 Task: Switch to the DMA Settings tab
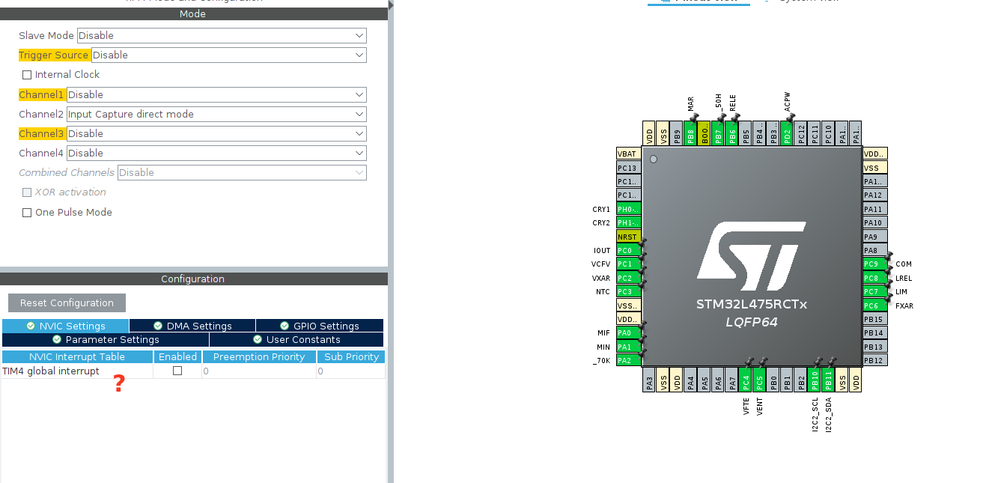[x=192, y=326]
